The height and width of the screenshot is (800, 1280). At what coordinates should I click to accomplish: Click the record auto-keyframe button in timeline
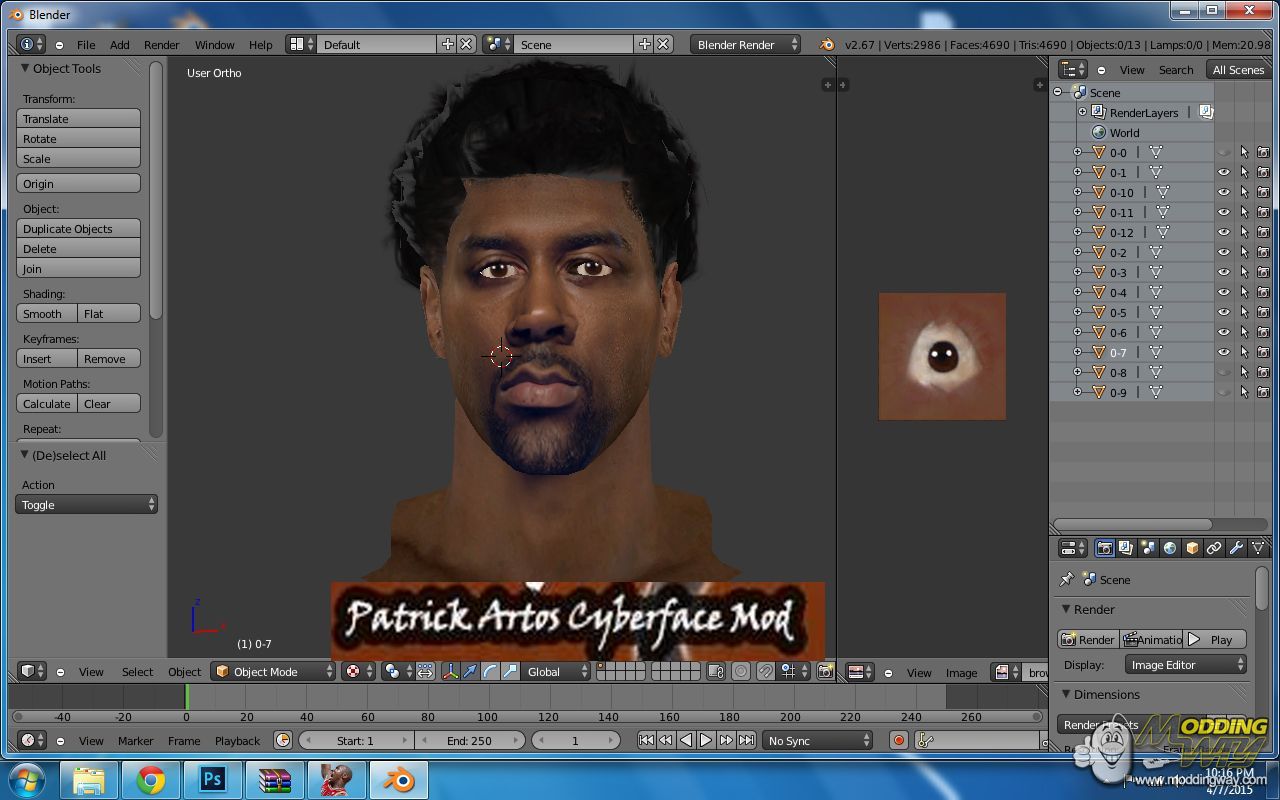tap(898, 741)
